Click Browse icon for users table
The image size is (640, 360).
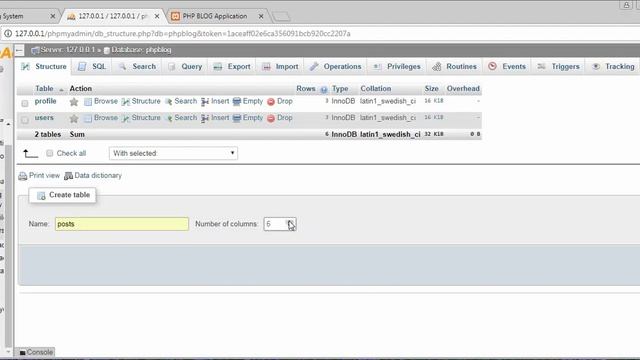click(88, 118)
